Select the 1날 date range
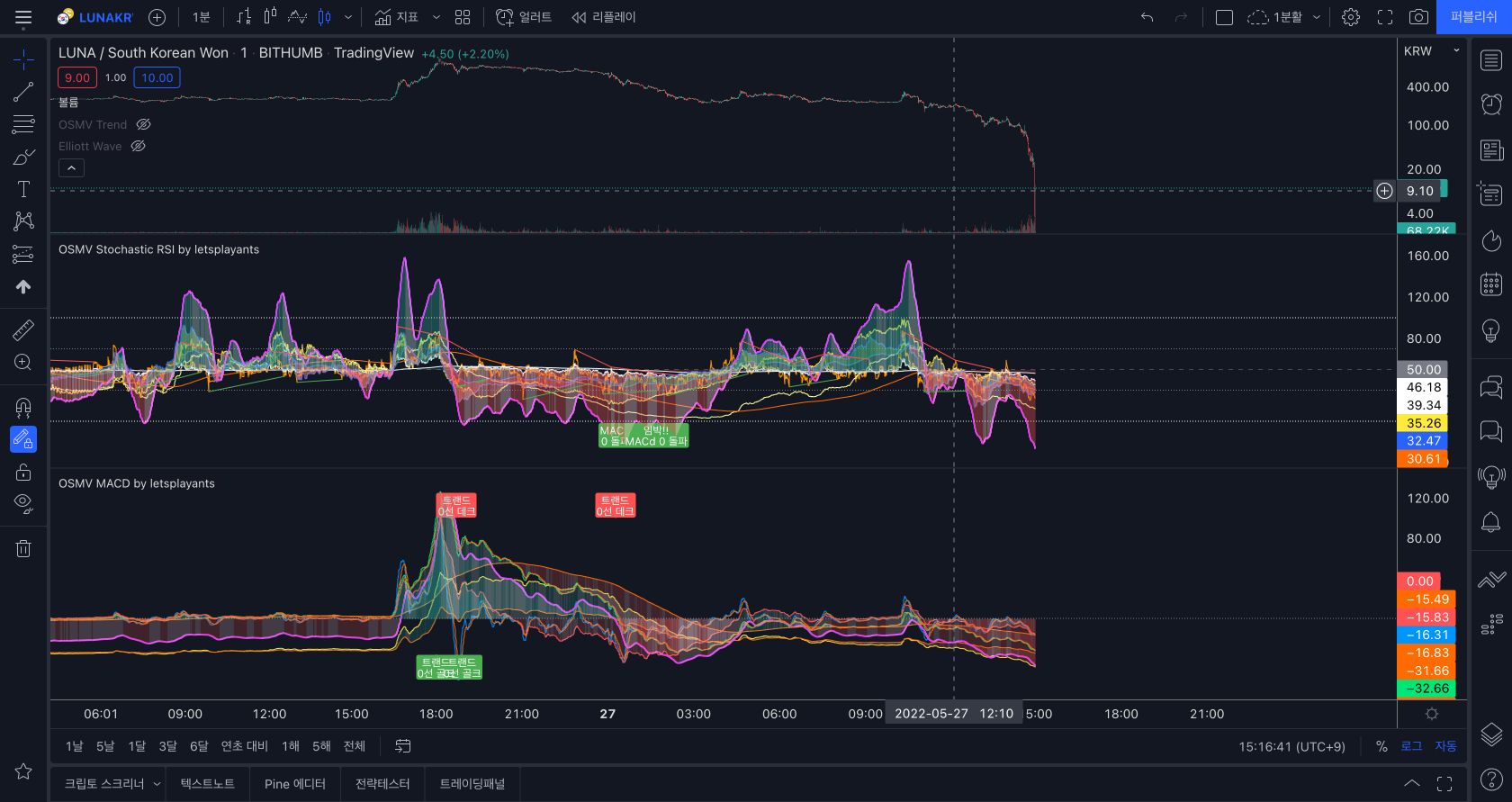This screenshot has height=802, width=1512. coord(74,746)
